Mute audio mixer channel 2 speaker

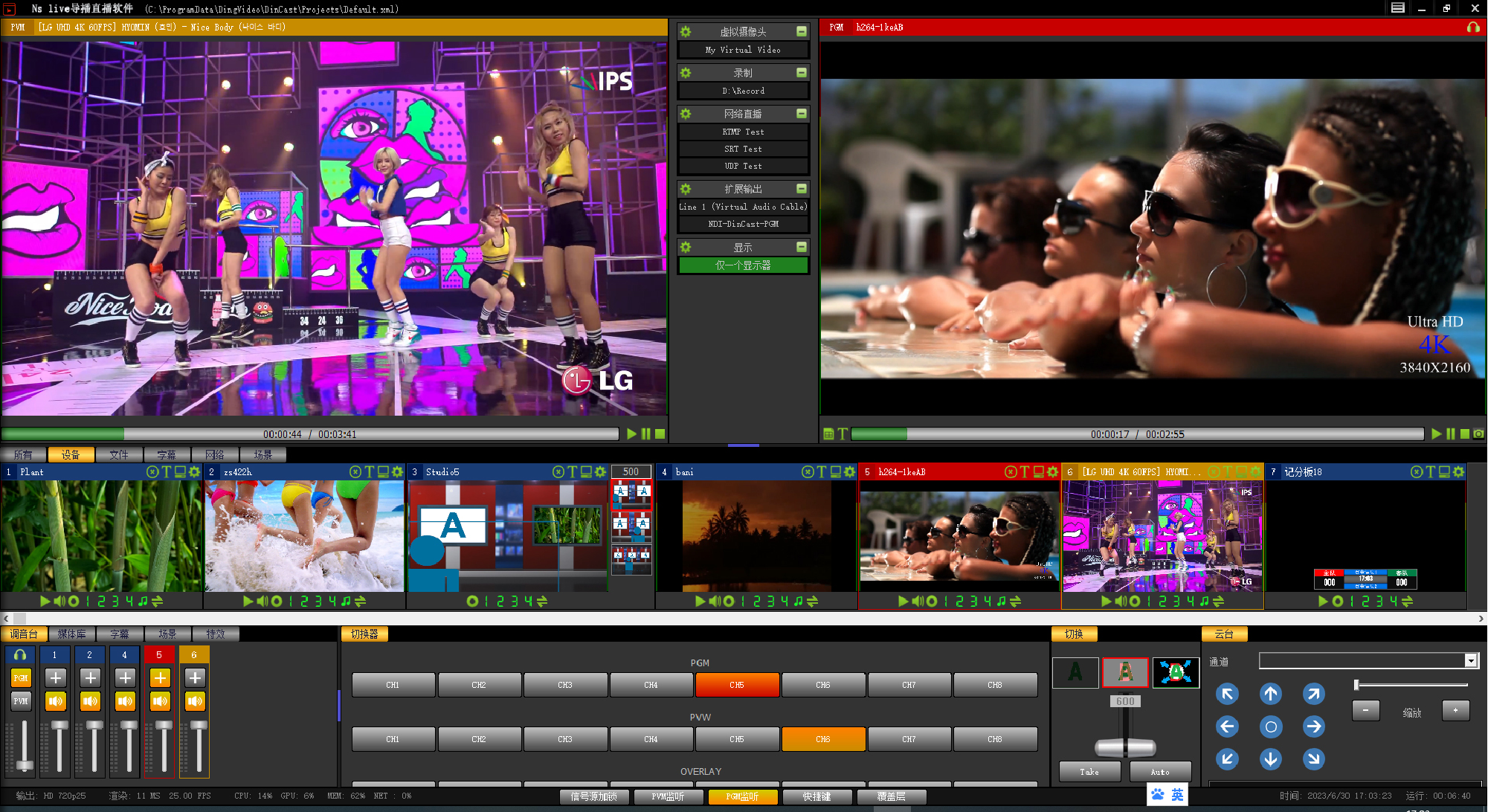click(x=90, y=701)
